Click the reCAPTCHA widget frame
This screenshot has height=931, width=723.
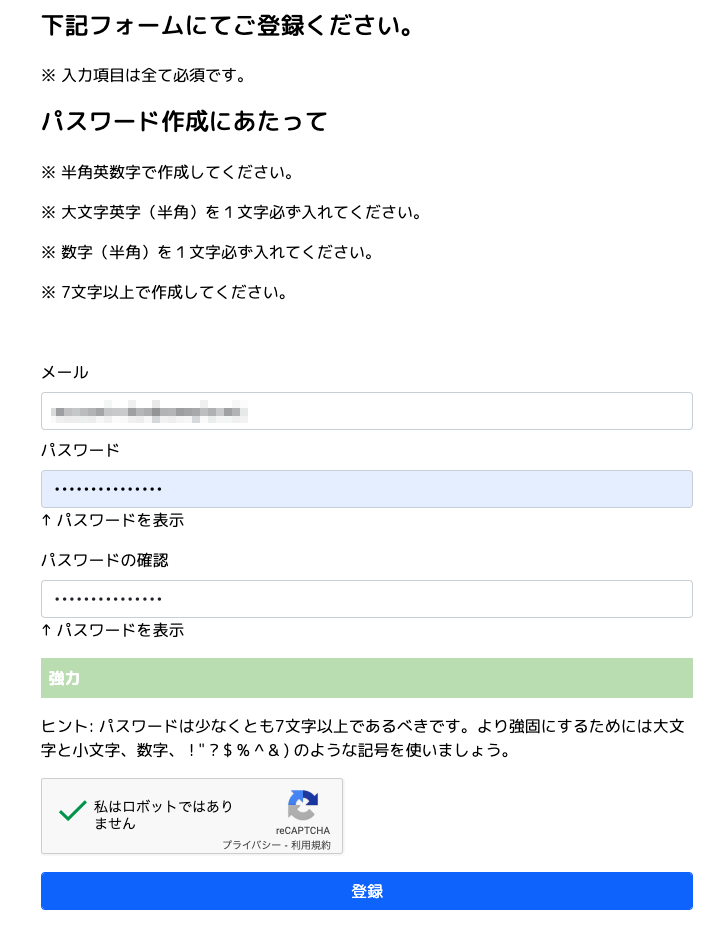pyautogui.click(x=192, y=816)
